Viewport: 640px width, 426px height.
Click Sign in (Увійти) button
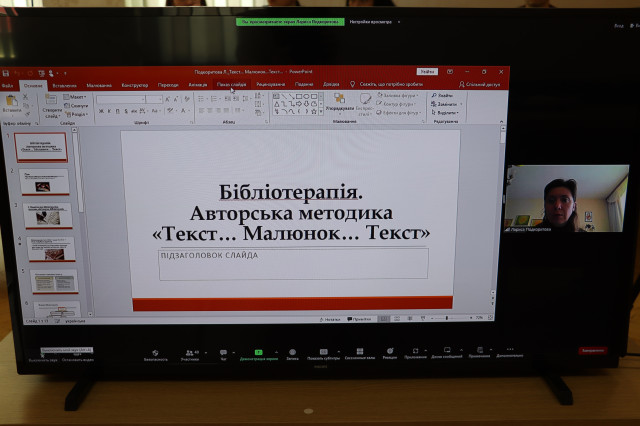427,71
